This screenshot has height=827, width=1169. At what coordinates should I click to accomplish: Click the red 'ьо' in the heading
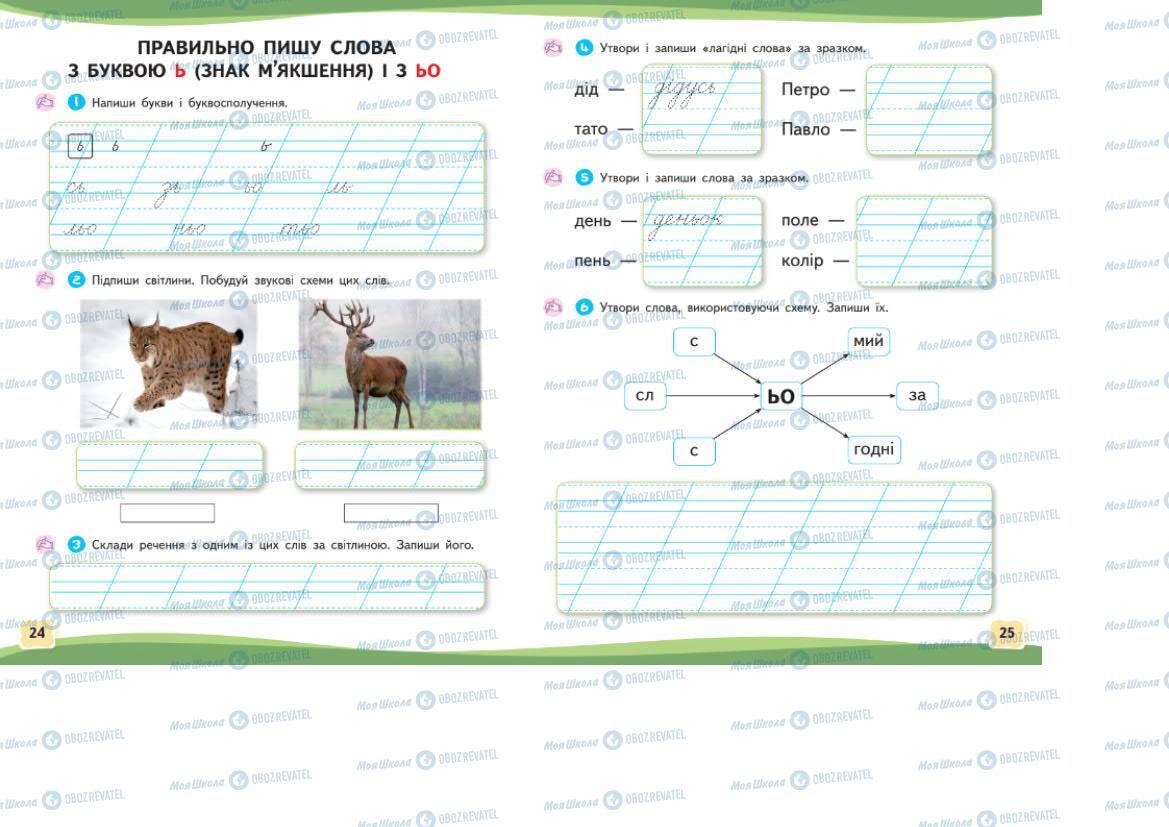[428, 71]
